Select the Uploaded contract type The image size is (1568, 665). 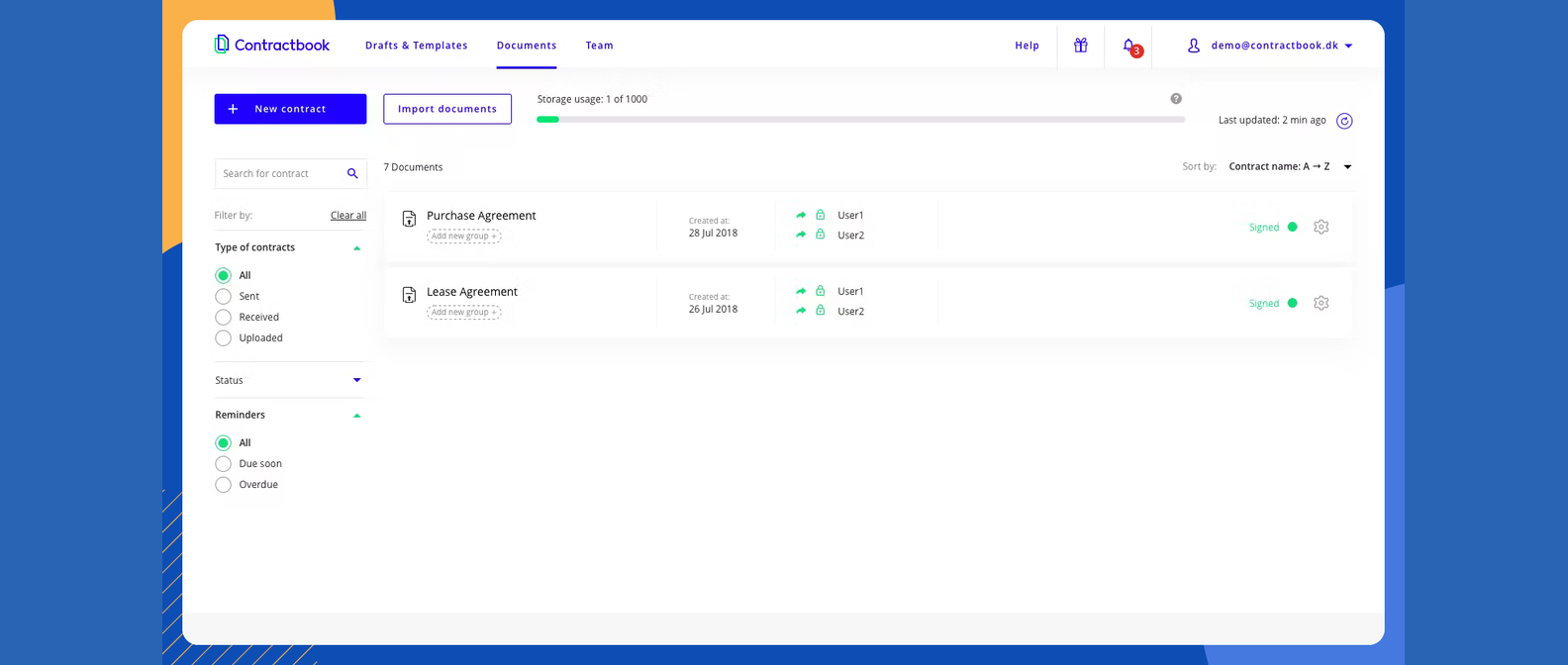(223, 337)
